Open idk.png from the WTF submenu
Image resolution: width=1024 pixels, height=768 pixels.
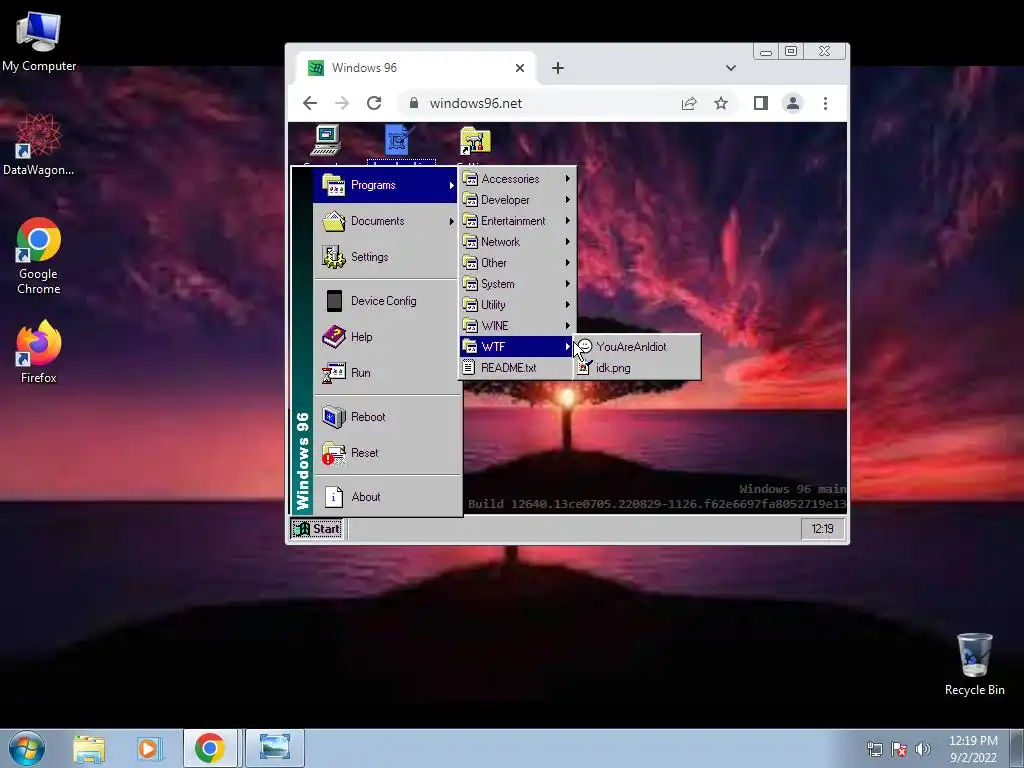[x=637, y=368]
